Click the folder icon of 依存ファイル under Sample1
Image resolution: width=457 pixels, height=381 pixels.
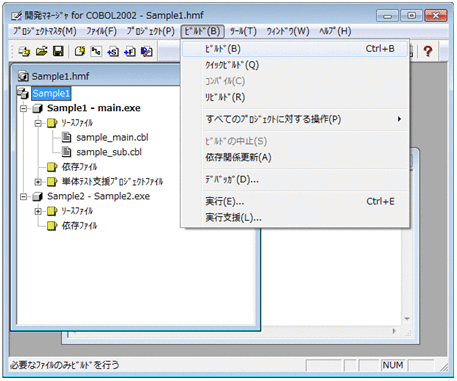[x=52, y=167]
